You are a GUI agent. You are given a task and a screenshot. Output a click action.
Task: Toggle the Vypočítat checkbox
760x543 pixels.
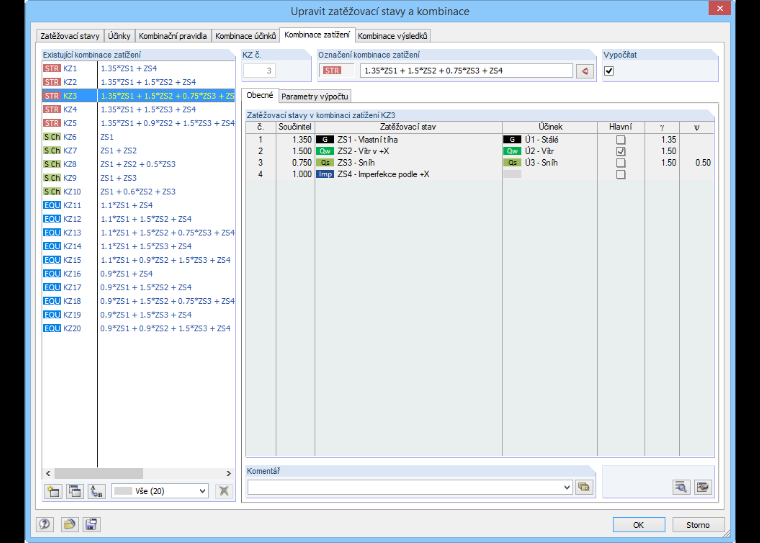click(x=609, y=71)
